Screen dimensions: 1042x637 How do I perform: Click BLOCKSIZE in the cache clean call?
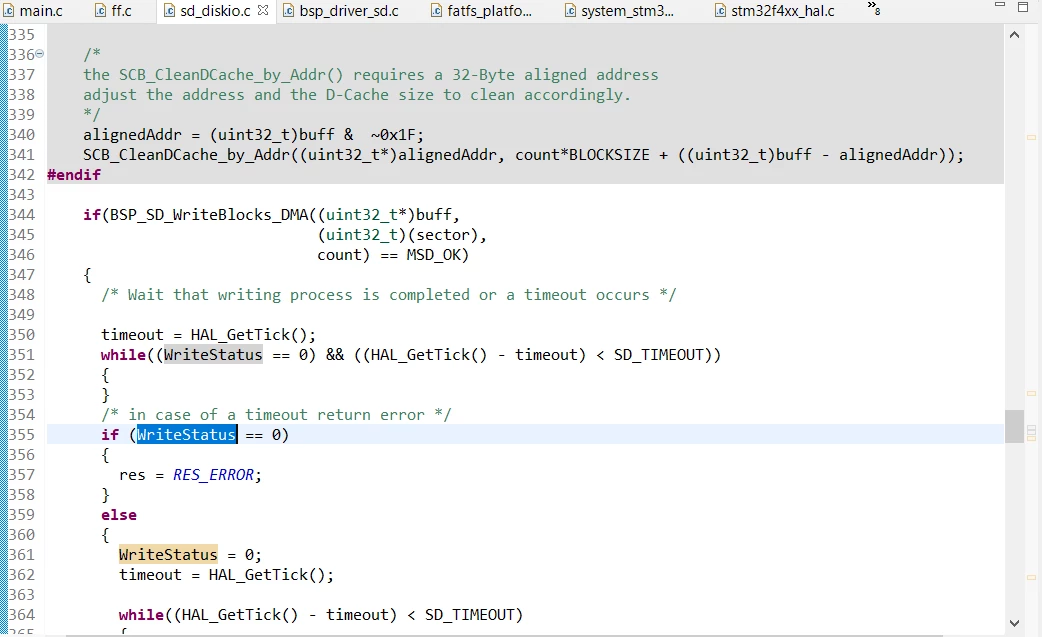(609, 155)
